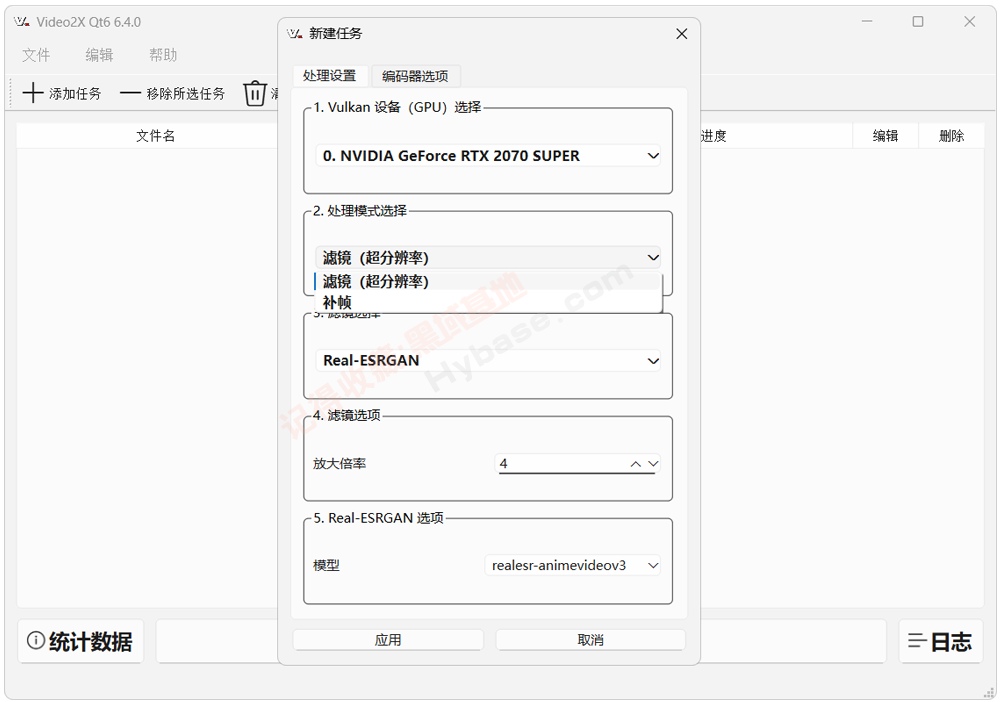Click the logo icon in 新建任务 dialog title
This screenshot has height=702, width=1002.
pyautogui.click(x=295, y=33)
